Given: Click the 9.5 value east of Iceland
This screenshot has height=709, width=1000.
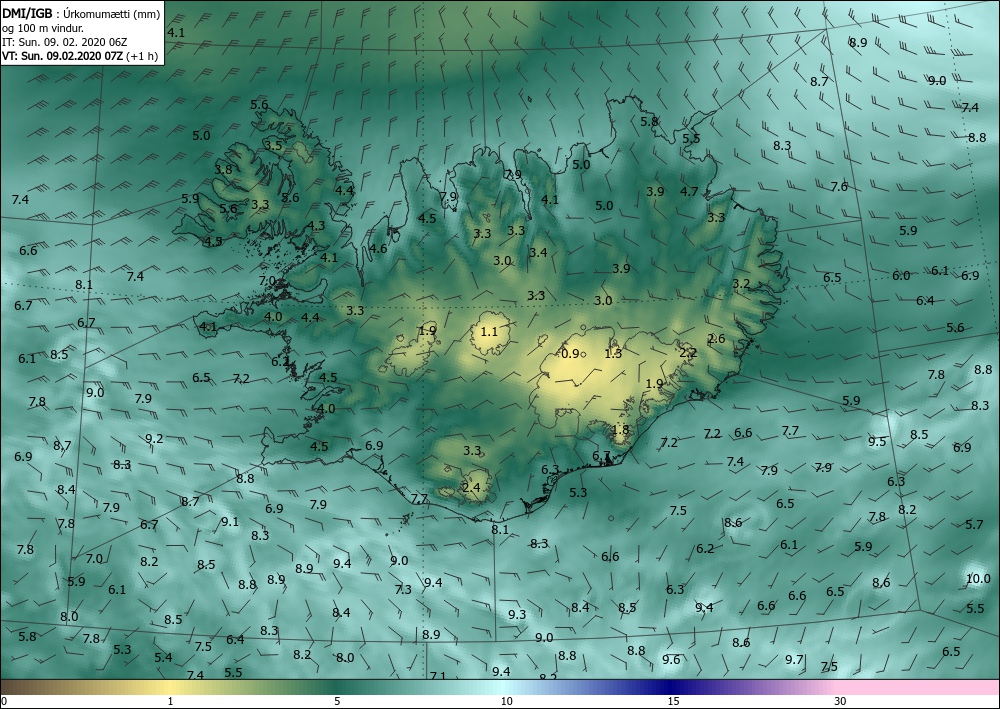Looking at the screenshot, I should [877, 441].
